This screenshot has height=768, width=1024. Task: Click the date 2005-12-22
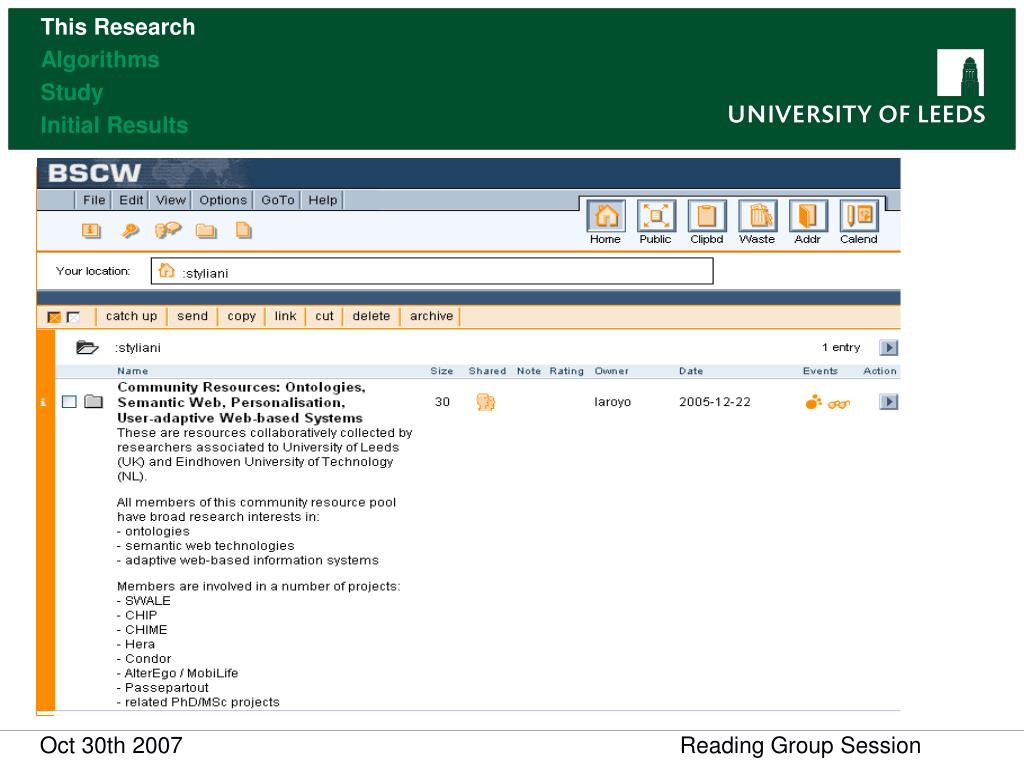coord(714,402)
